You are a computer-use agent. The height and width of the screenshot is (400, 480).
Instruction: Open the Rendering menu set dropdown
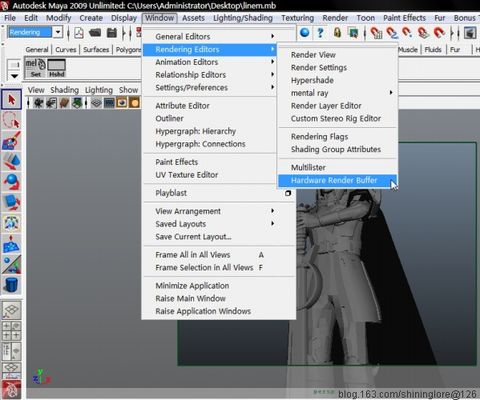tap(58, 32)
